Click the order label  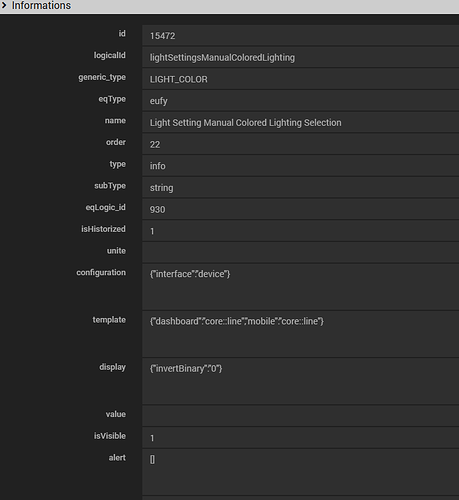coord(116,142)
